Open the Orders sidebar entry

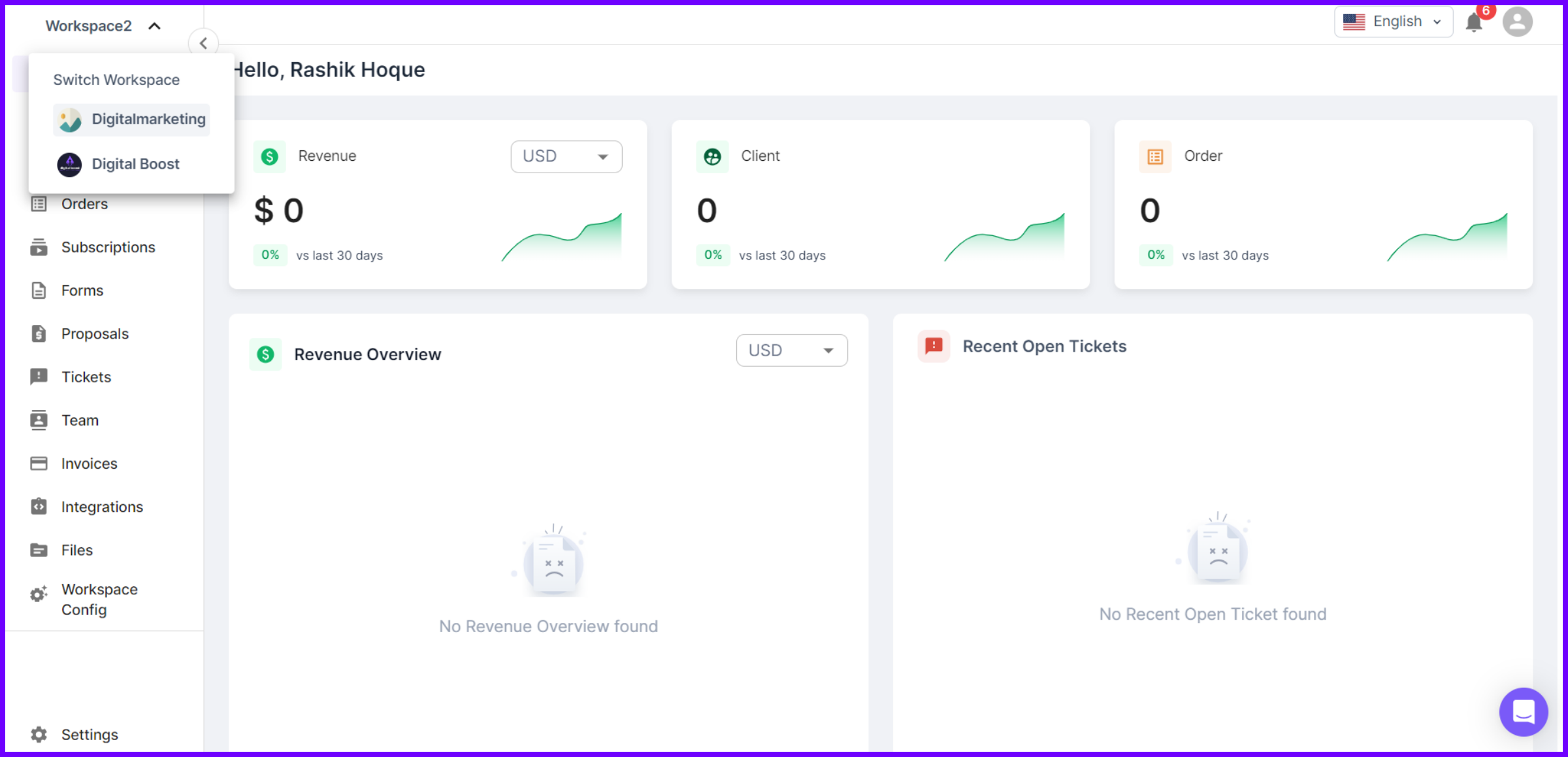[x=85, y=203]
